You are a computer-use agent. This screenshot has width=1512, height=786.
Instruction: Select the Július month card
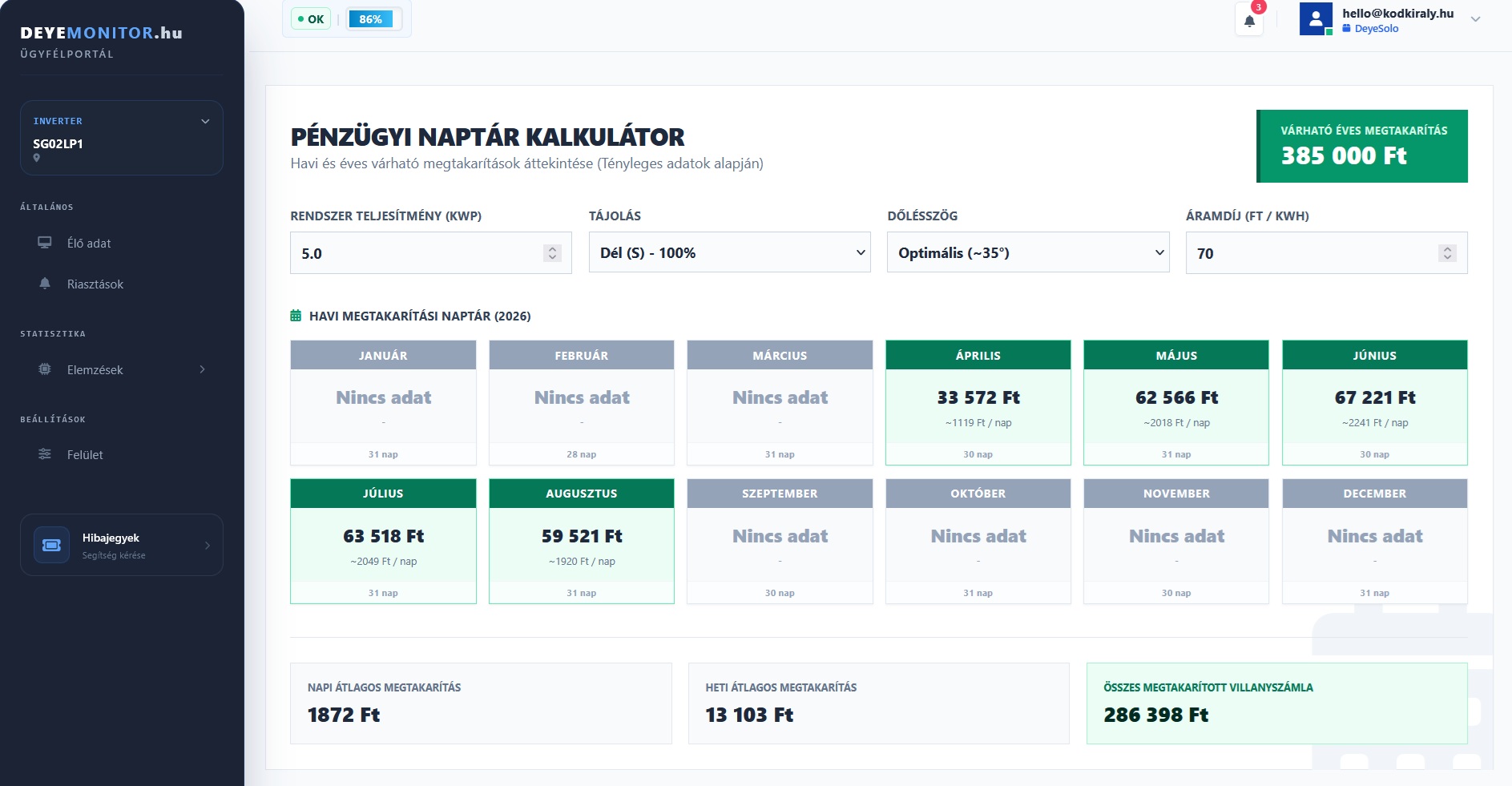[x=383, y=541]
